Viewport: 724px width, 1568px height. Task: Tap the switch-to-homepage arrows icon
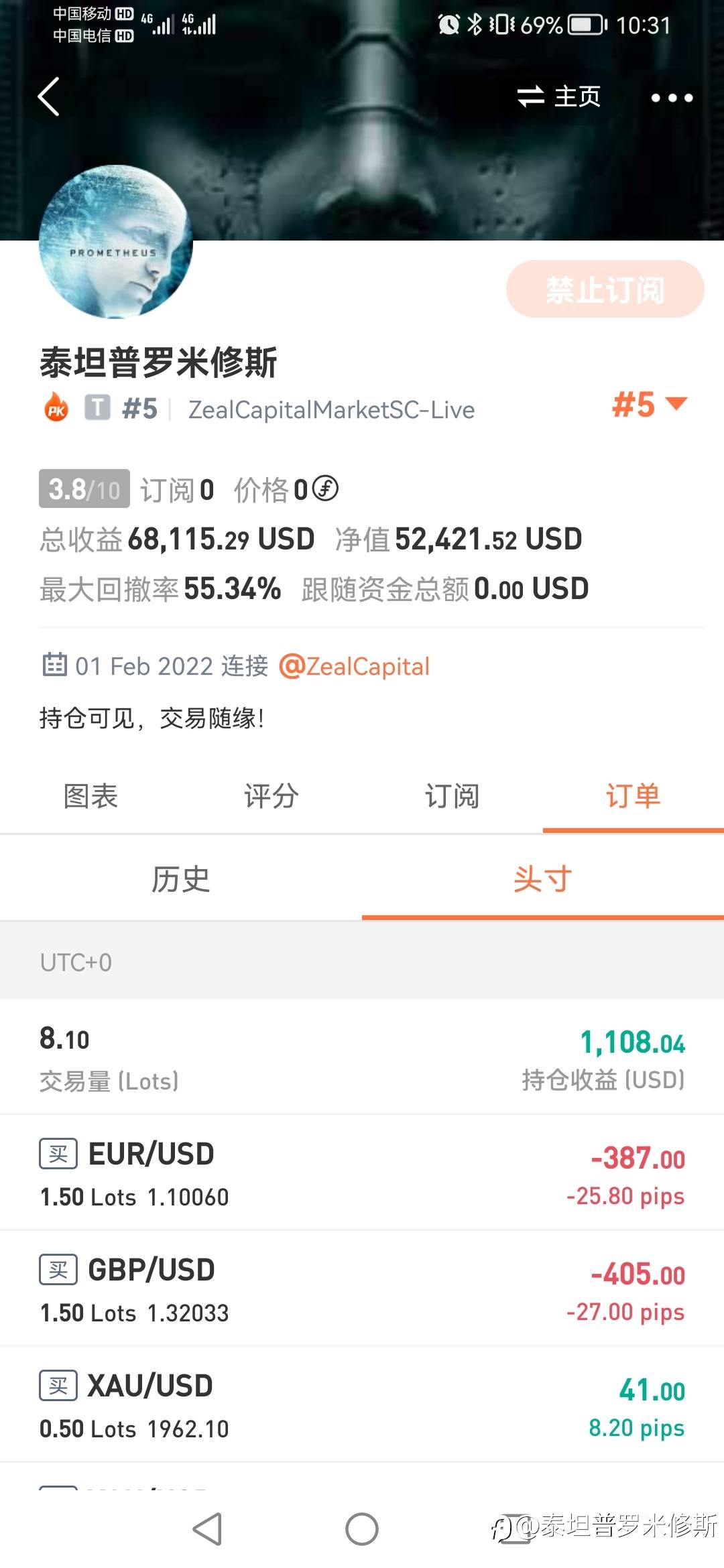[530, 96]
